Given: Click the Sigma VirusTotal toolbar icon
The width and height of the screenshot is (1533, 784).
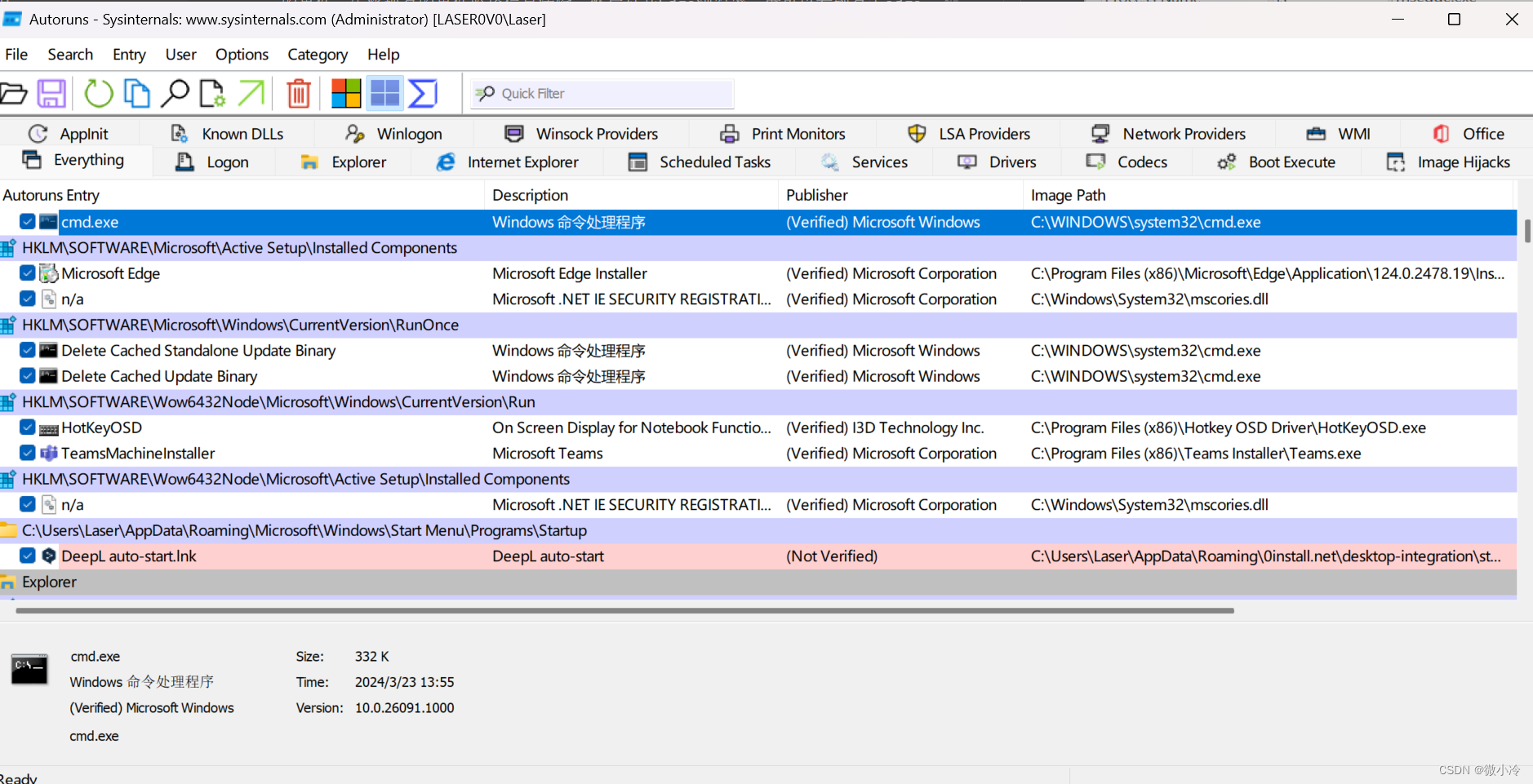Looking at the screenshot, I should (423, 94).
